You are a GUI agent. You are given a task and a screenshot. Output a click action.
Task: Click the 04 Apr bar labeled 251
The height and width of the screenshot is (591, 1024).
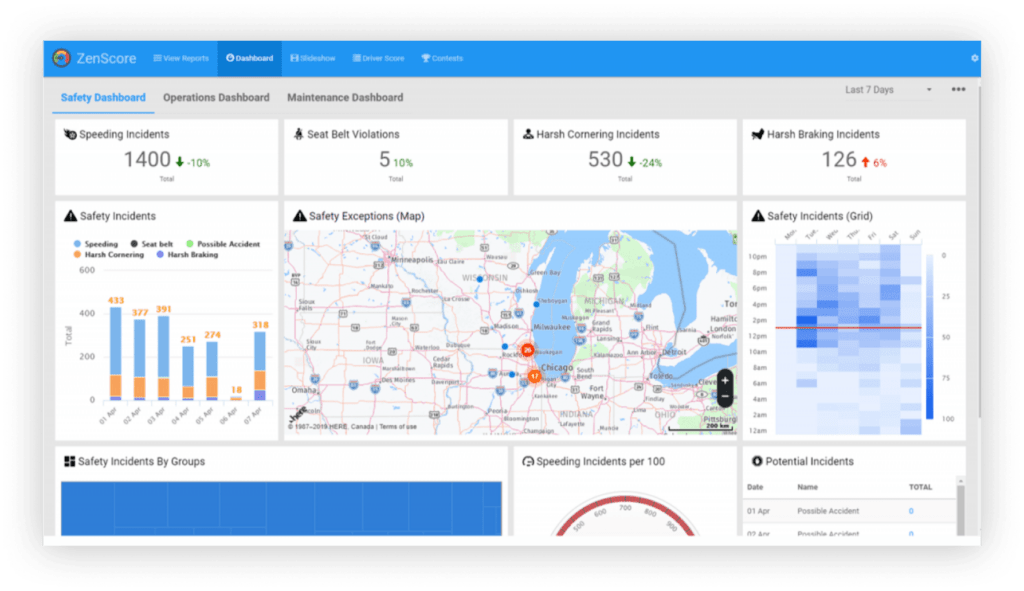tap(188, 373)
